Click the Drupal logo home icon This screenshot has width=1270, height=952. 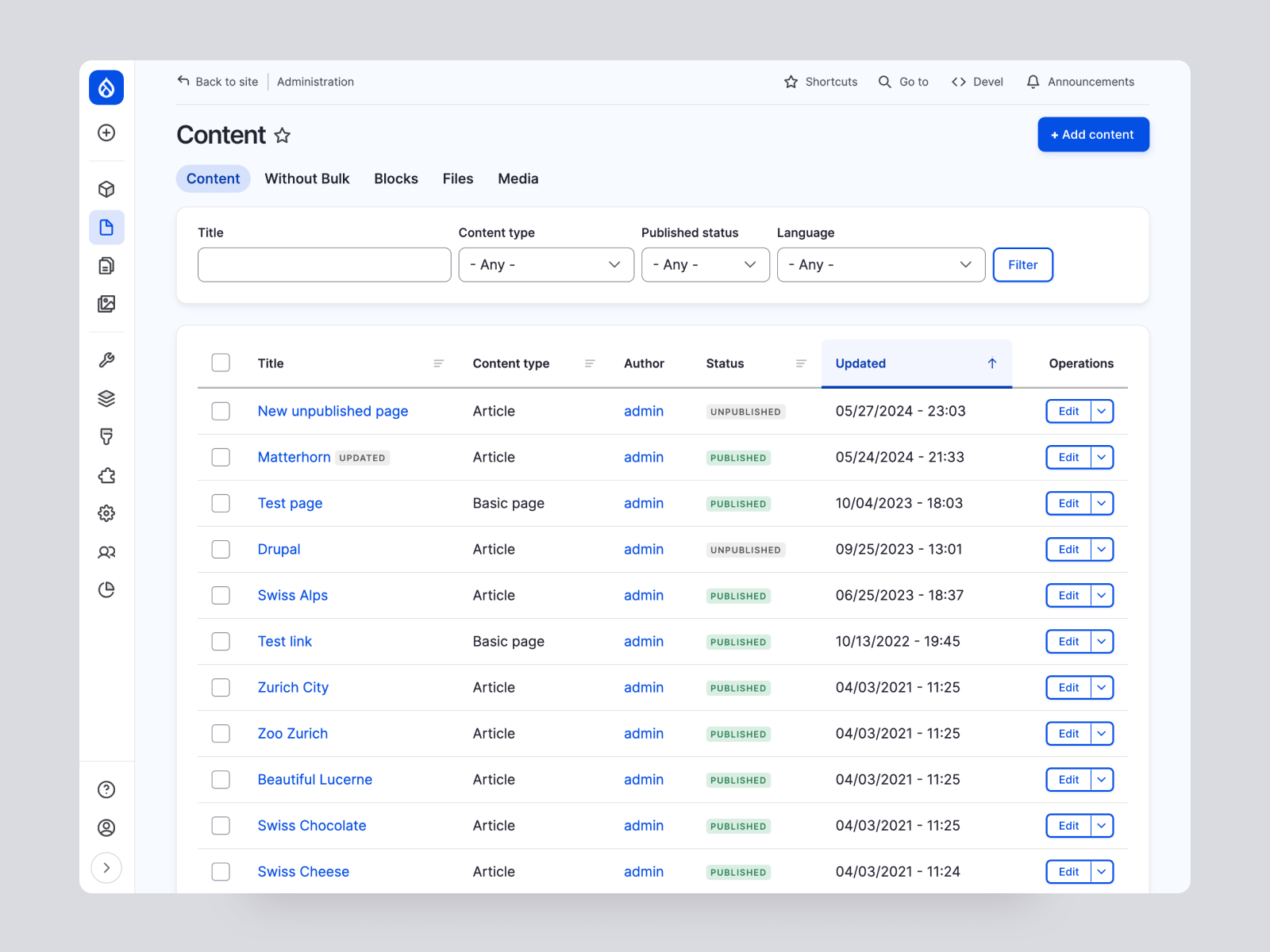pyautogui.click(x=106, y=87)
